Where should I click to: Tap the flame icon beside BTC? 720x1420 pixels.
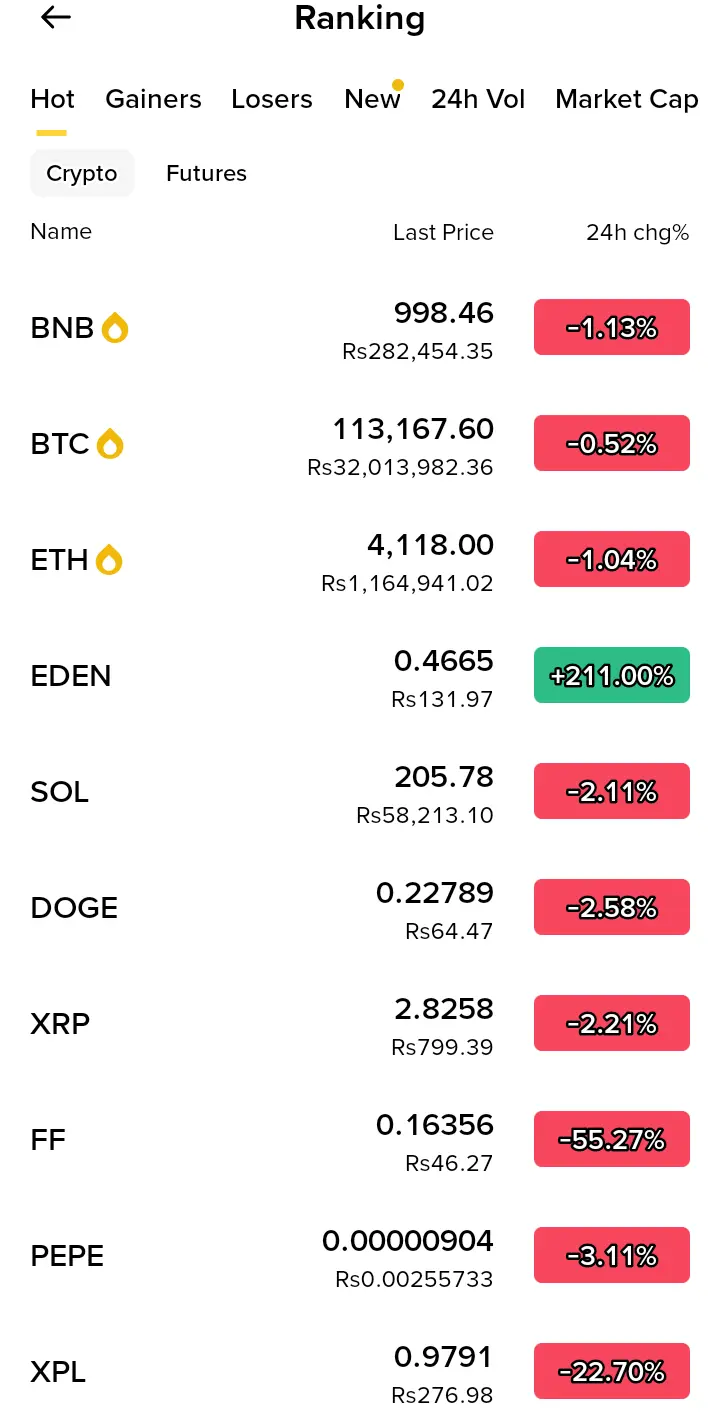110,443
